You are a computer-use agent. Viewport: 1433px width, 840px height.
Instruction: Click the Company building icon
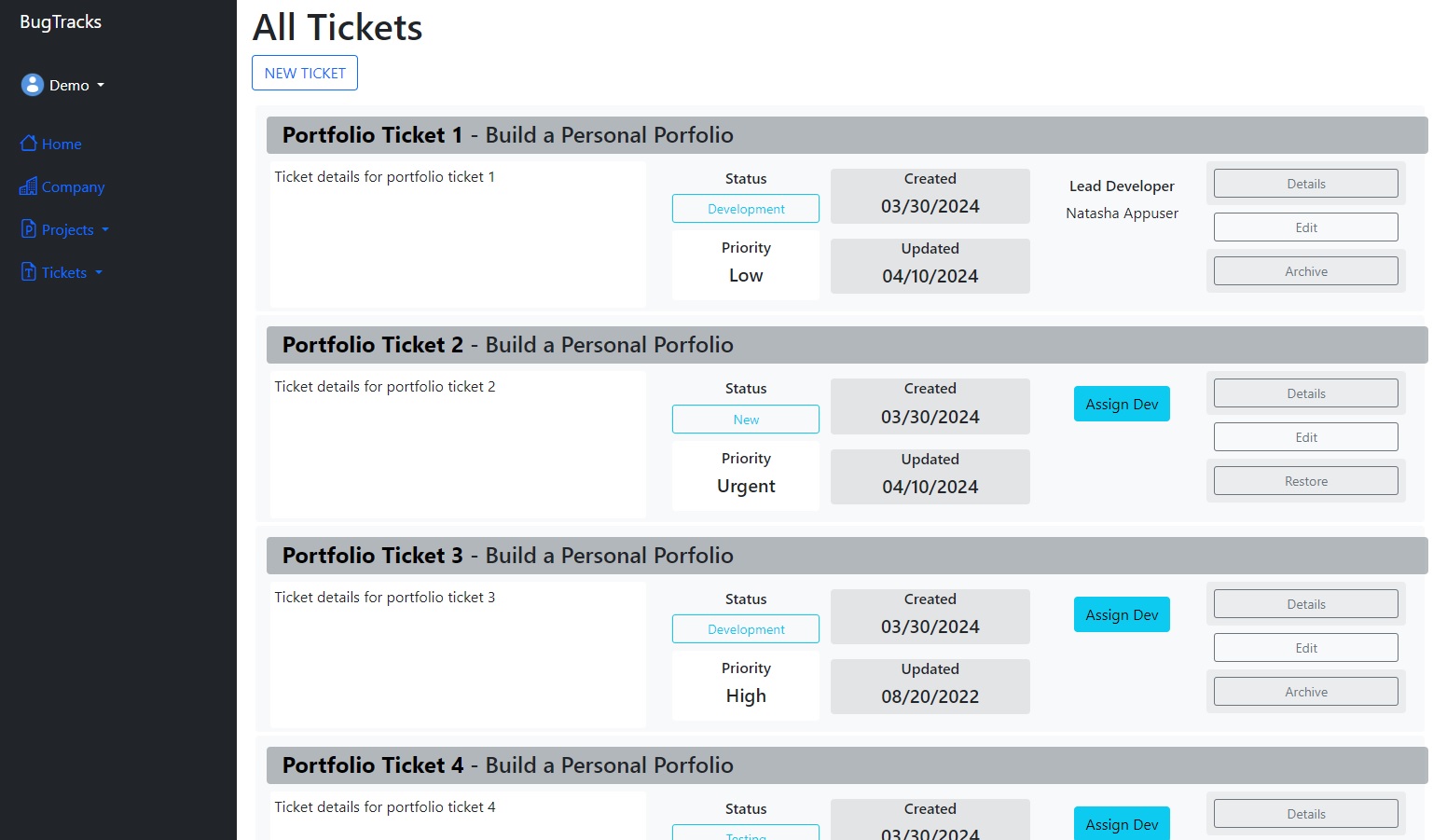click(29, 186)
